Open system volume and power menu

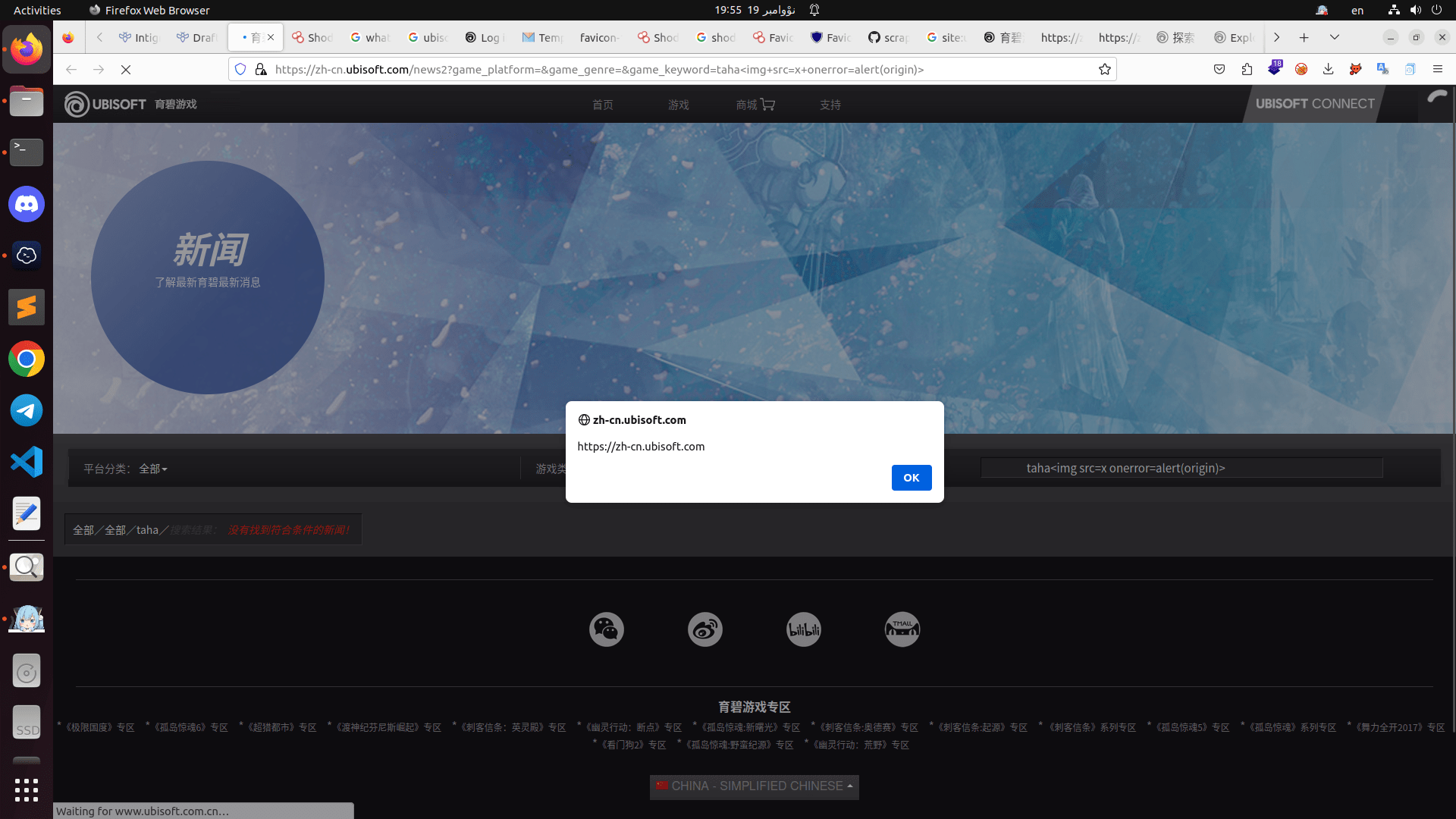coord(1415,10)
